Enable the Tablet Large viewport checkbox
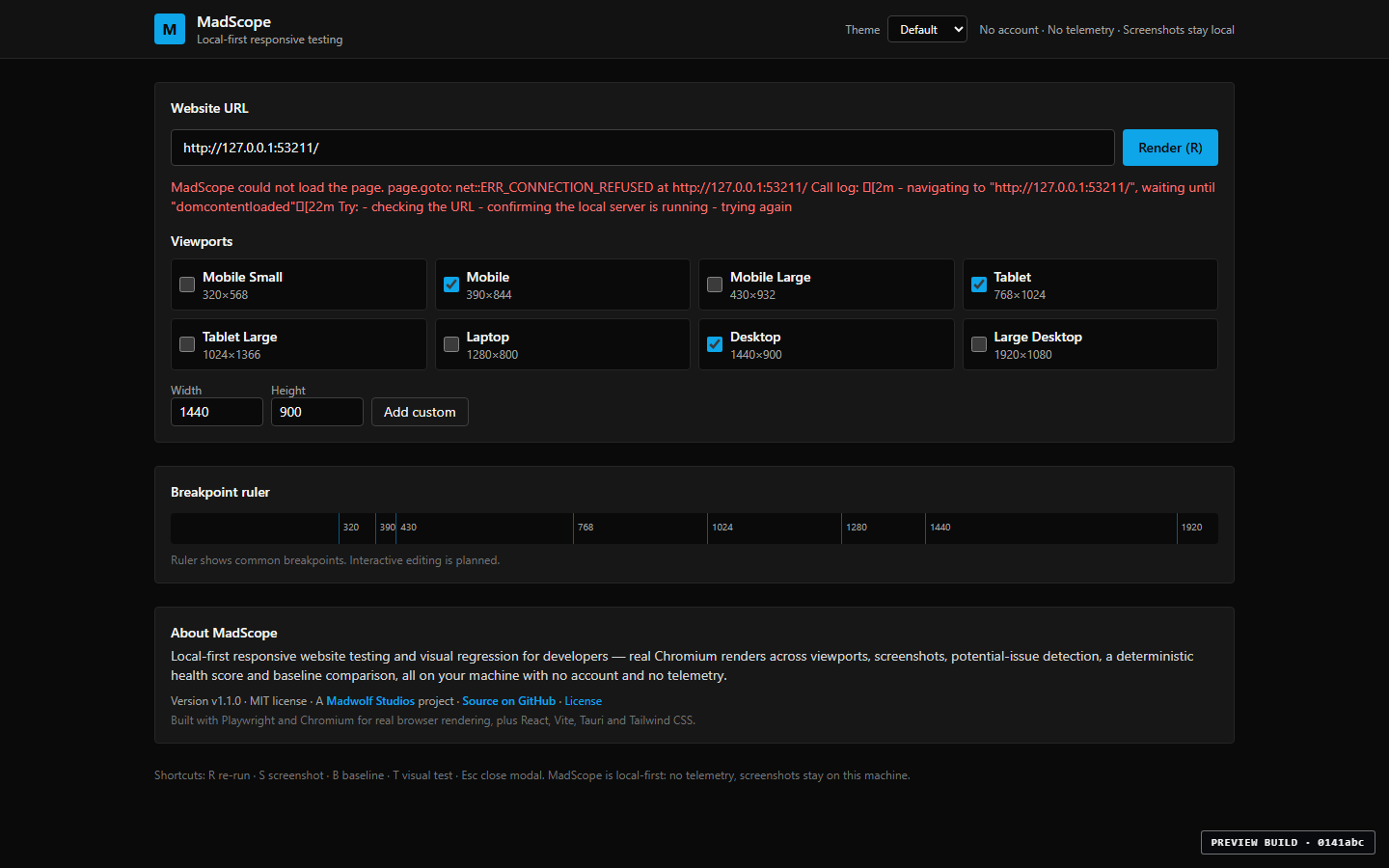The height and width of the screenshot is (868, 1389). pyautogui.click(x=187, y=344)
